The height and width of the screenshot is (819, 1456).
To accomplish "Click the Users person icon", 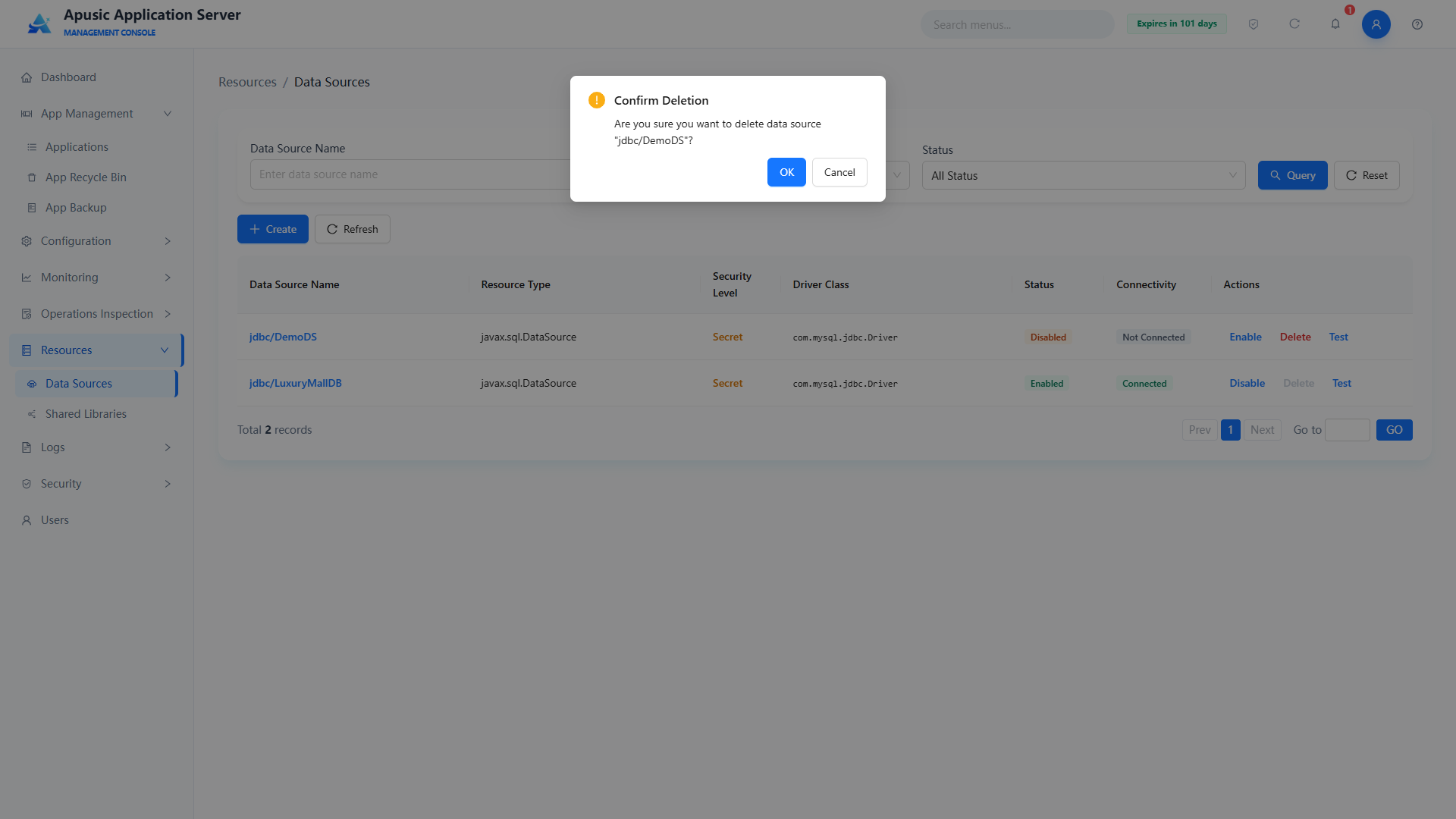I will coord(27,520).
